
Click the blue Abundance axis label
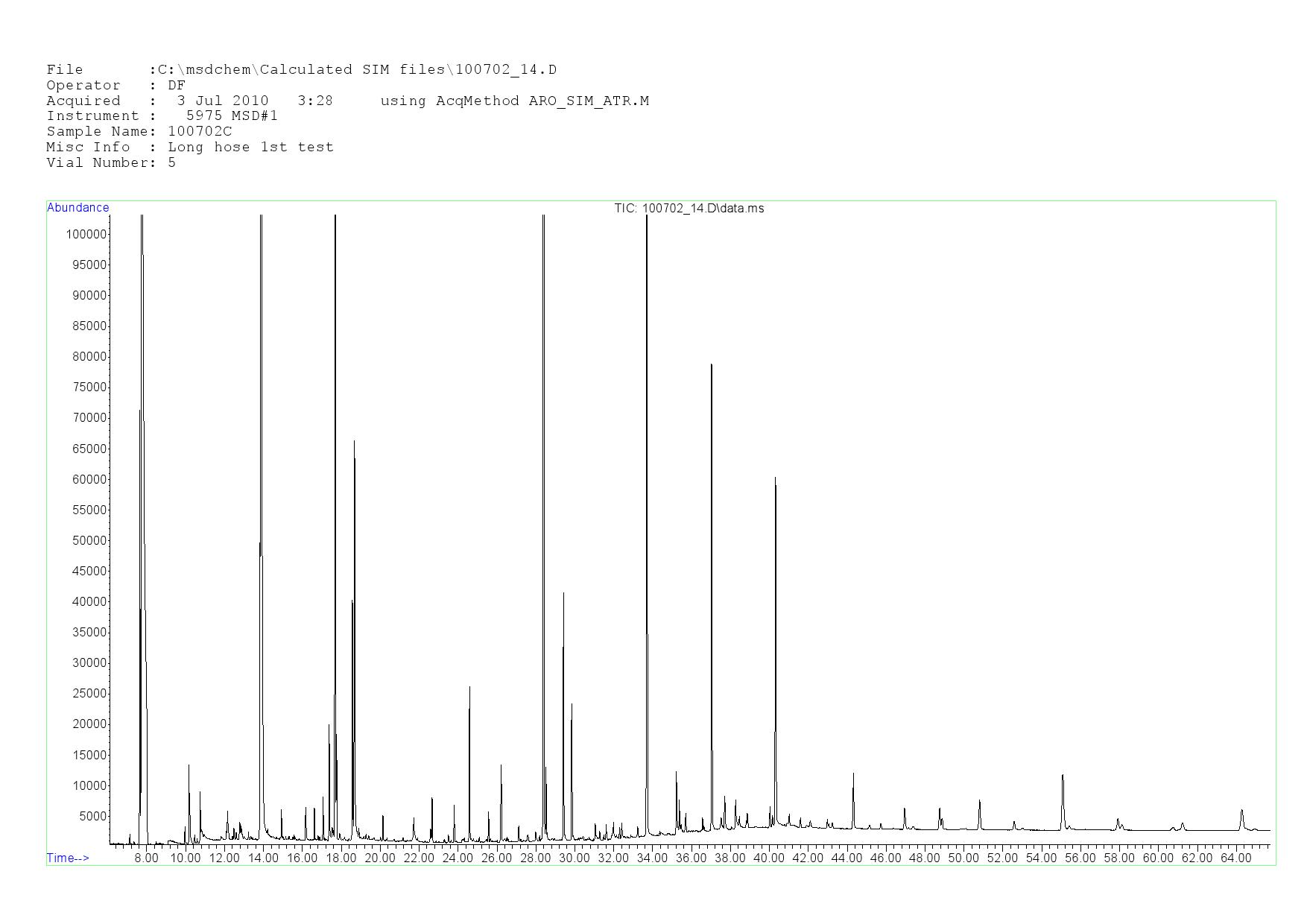[x=77, y=208]
